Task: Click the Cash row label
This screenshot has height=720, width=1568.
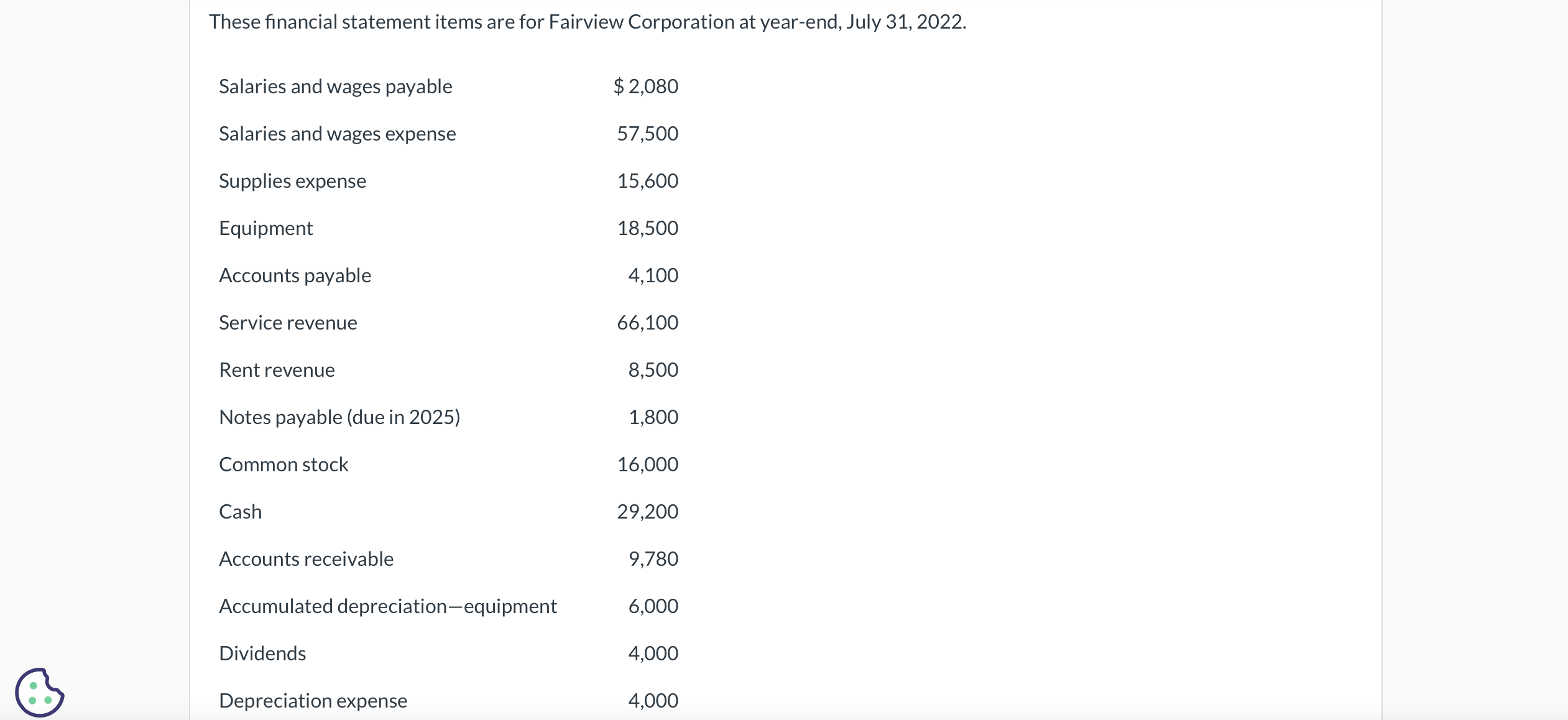Action: pos(240,512)
